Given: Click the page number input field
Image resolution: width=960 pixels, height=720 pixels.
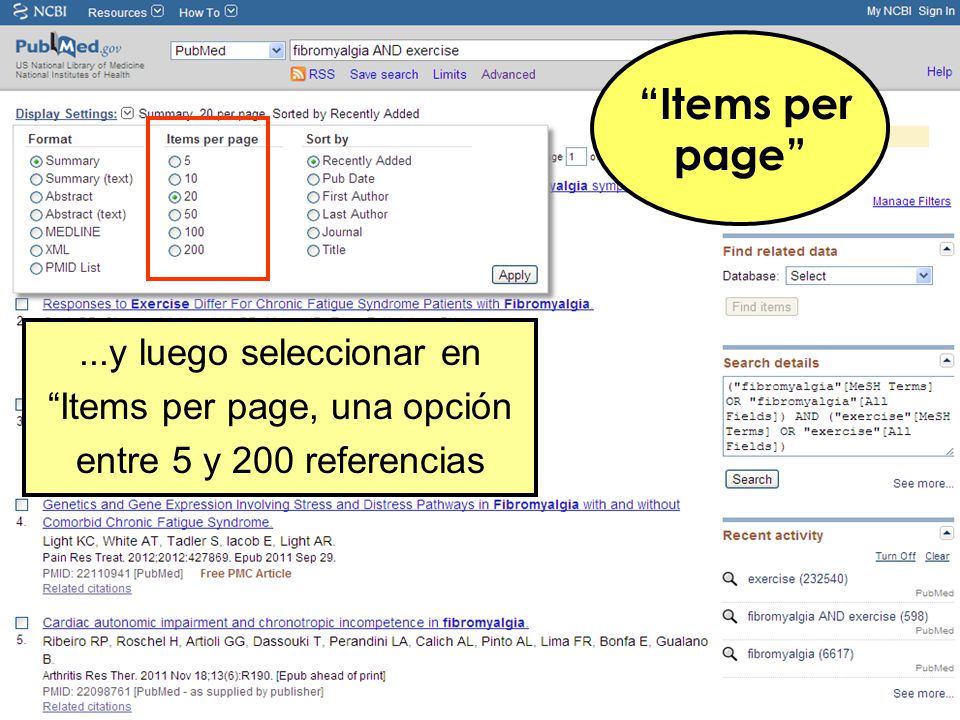Looking at the screenshot, I should (576, 157).
